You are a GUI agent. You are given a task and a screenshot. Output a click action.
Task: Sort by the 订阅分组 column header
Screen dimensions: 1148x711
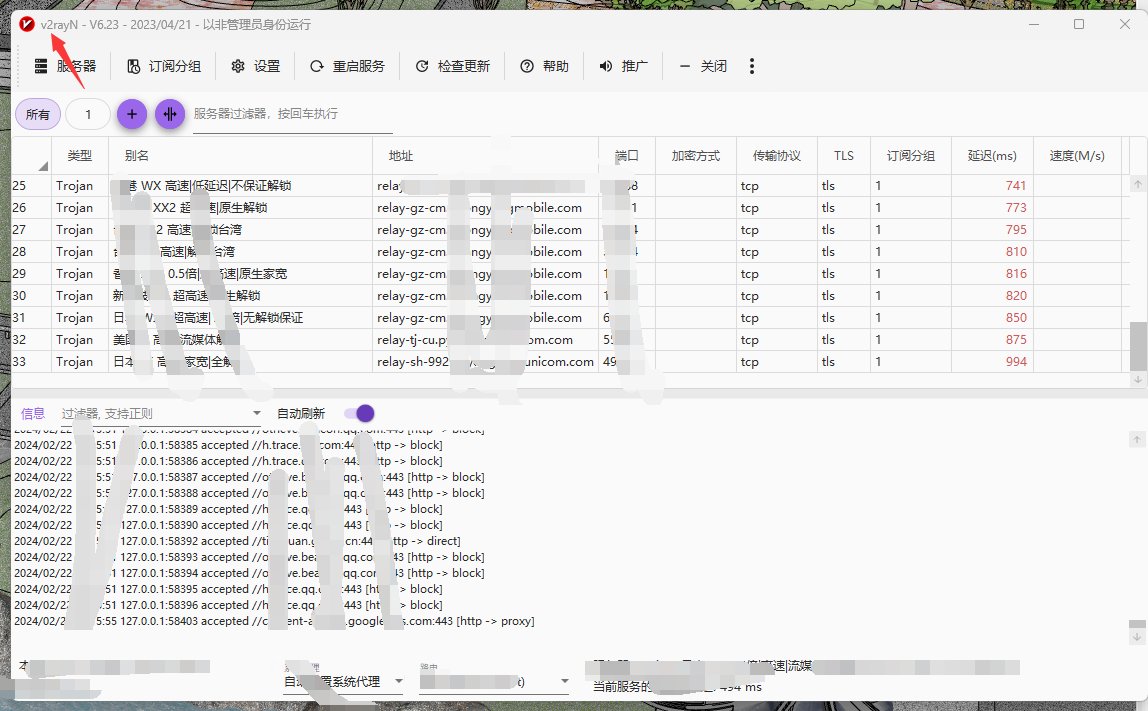(x=911, y=156)
